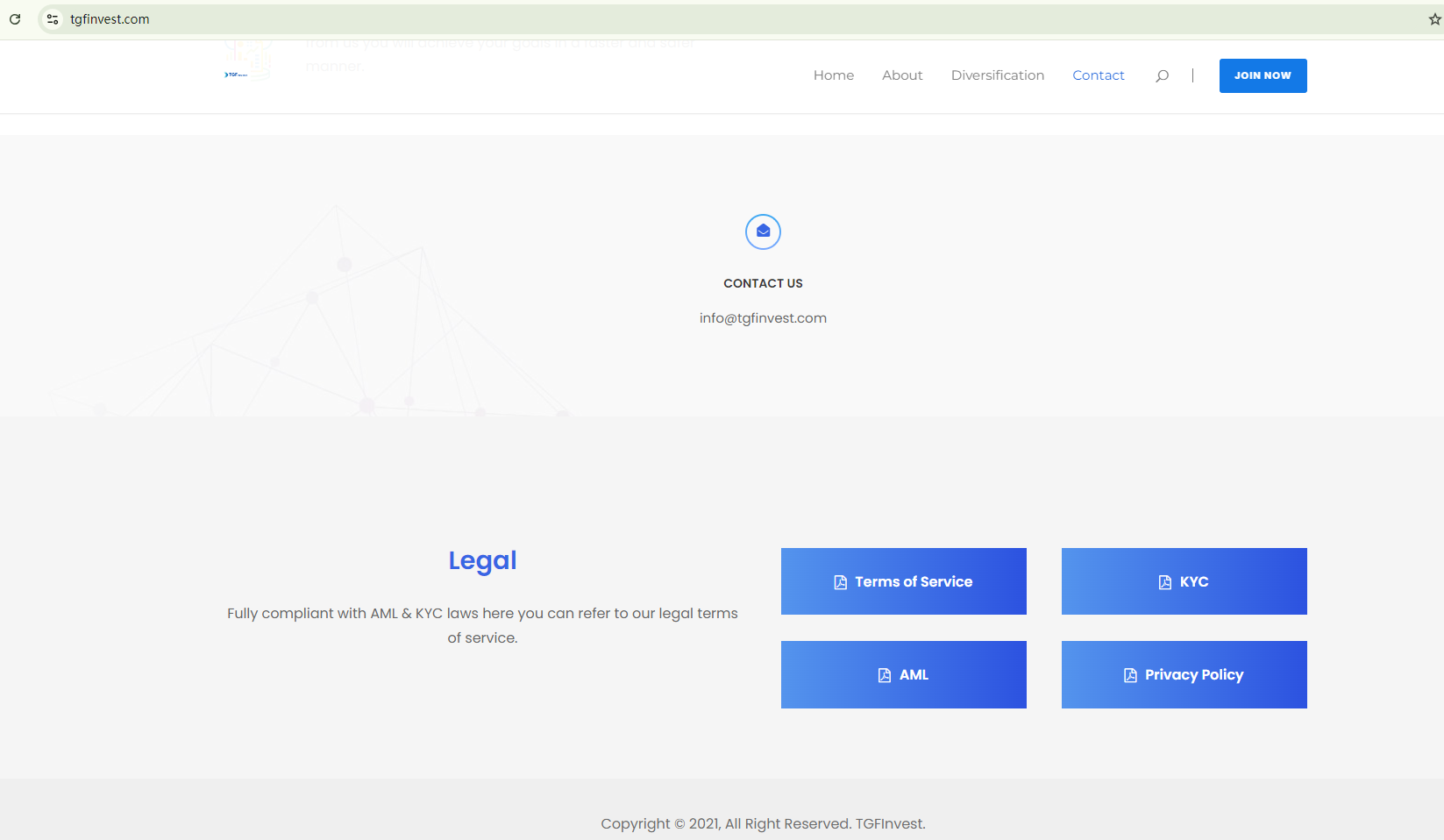Open the search magnifier icon in the navbar
This screenshot has width=1444, height=840.
[1162, 76]
